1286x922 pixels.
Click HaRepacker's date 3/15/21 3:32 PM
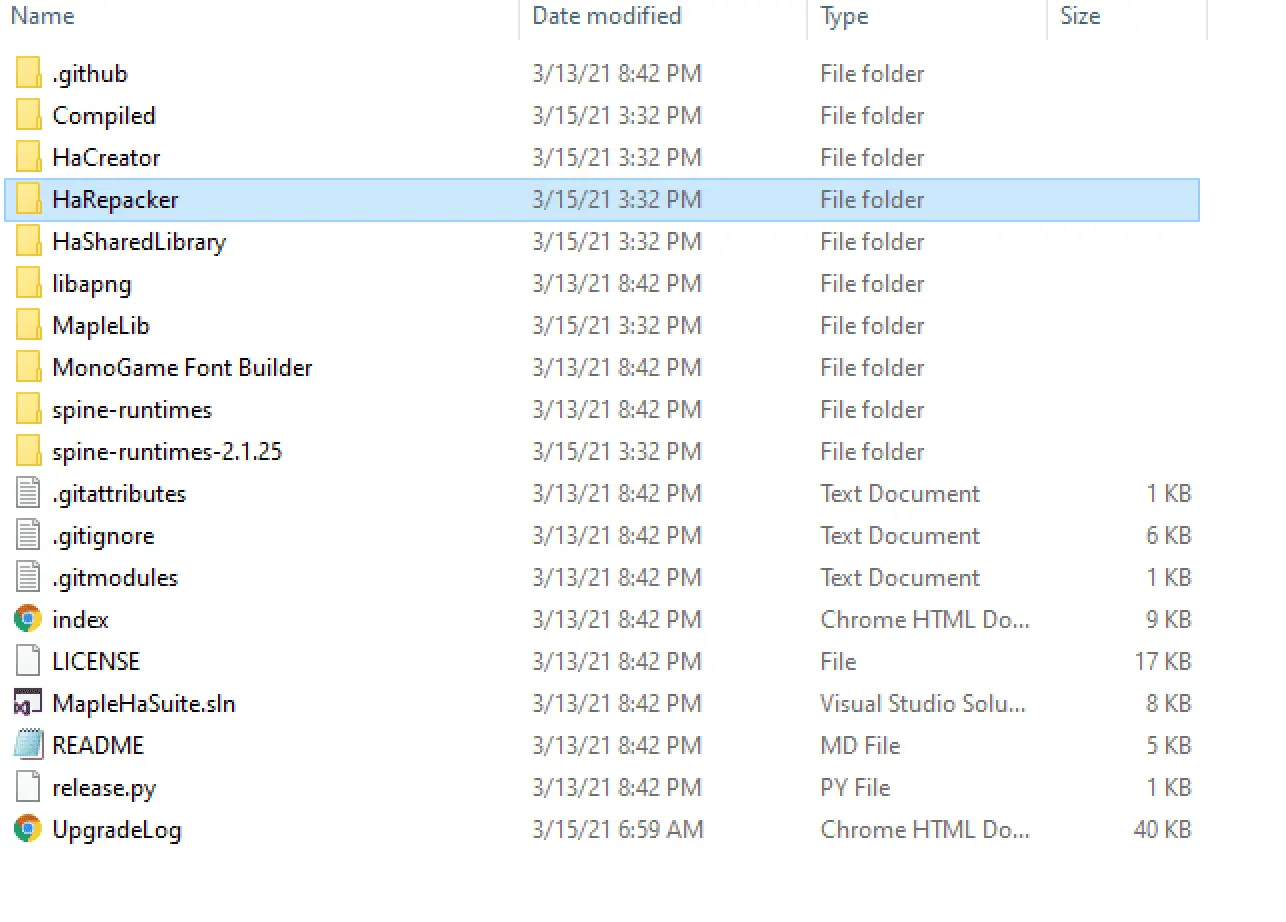(617, 200)
